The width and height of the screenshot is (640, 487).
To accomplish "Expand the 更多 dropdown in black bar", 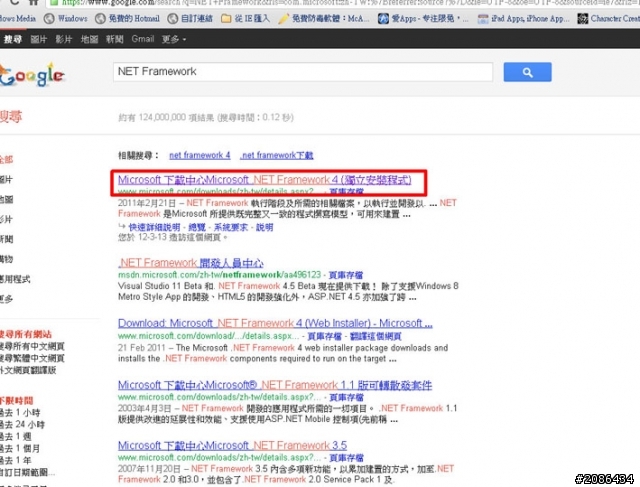I will click(174, 39).
